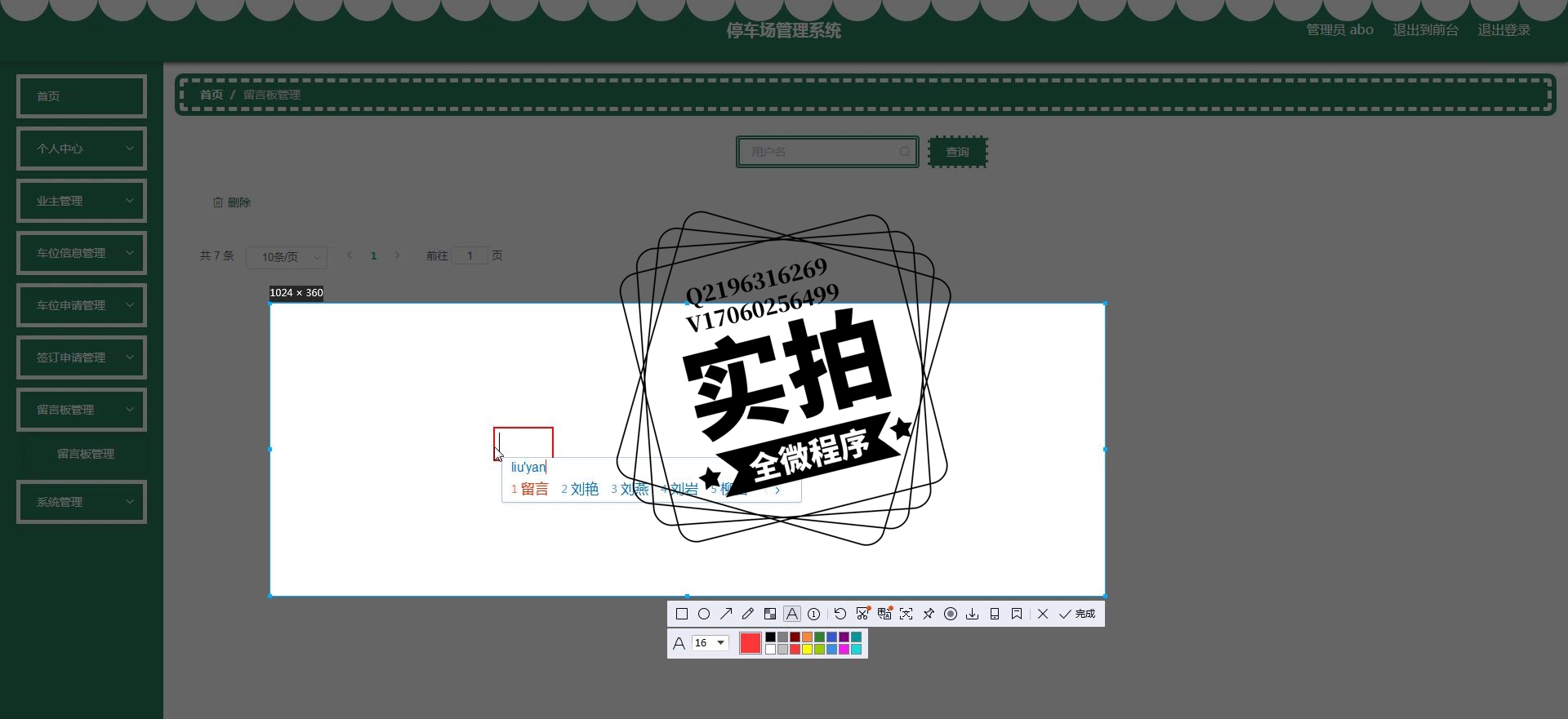Viewport: 1568px width, 719px height.
Task: Select the arrow annotation tool
Action: coord(726,614)
